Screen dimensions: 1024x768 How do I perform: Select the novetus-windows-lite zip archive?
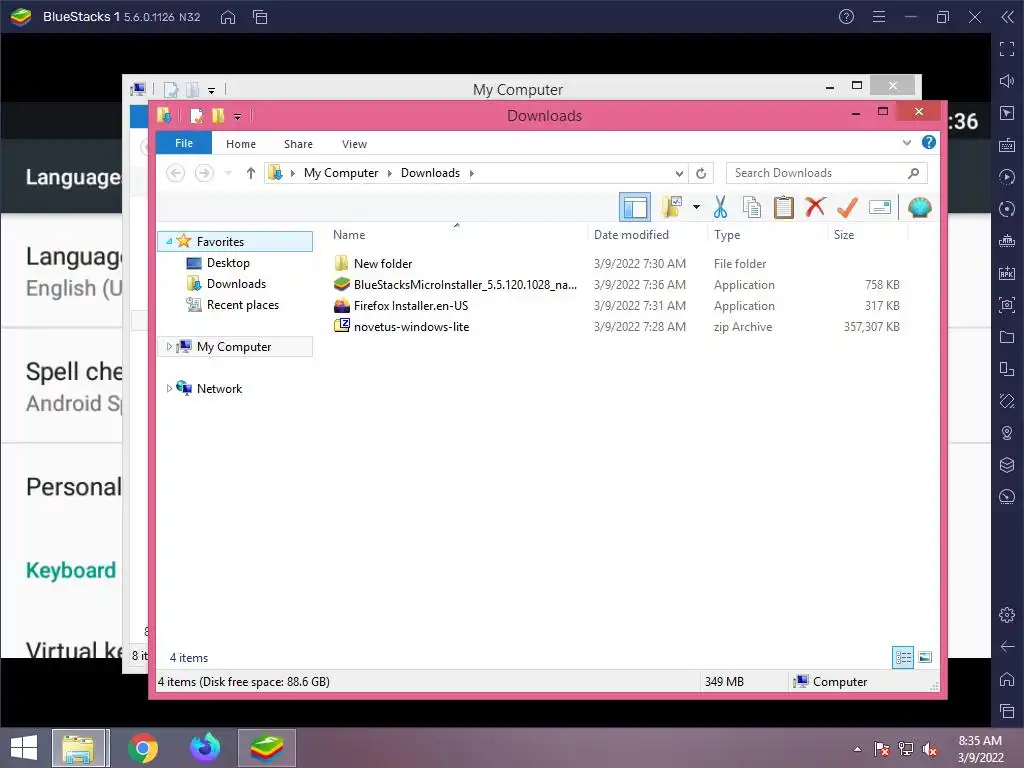[x=411, y=327]
